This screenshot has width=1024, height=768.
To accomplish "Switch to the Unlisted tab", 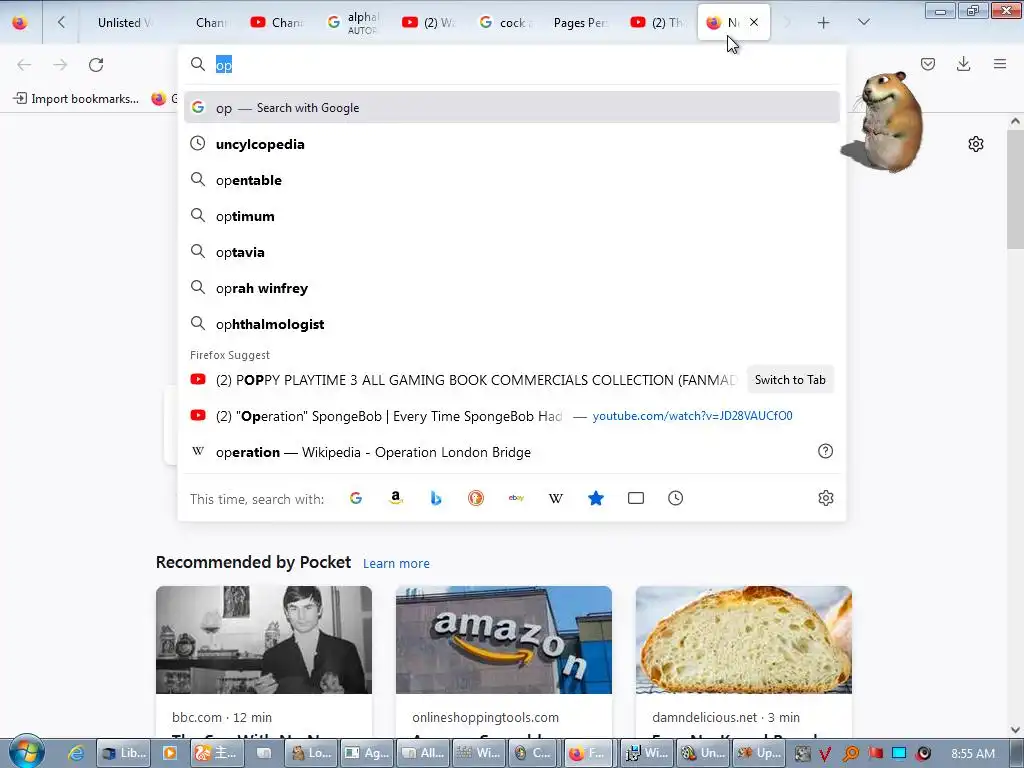I will pos(124,23).
